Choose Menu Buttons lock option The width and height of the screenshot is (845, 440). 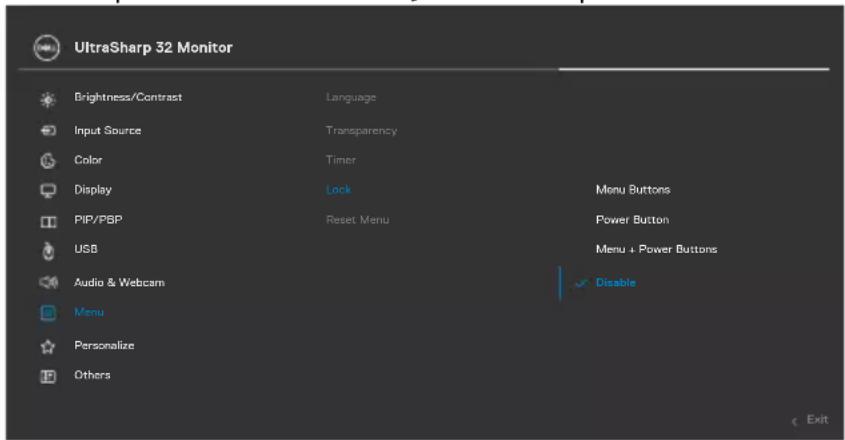coord(633,190)
